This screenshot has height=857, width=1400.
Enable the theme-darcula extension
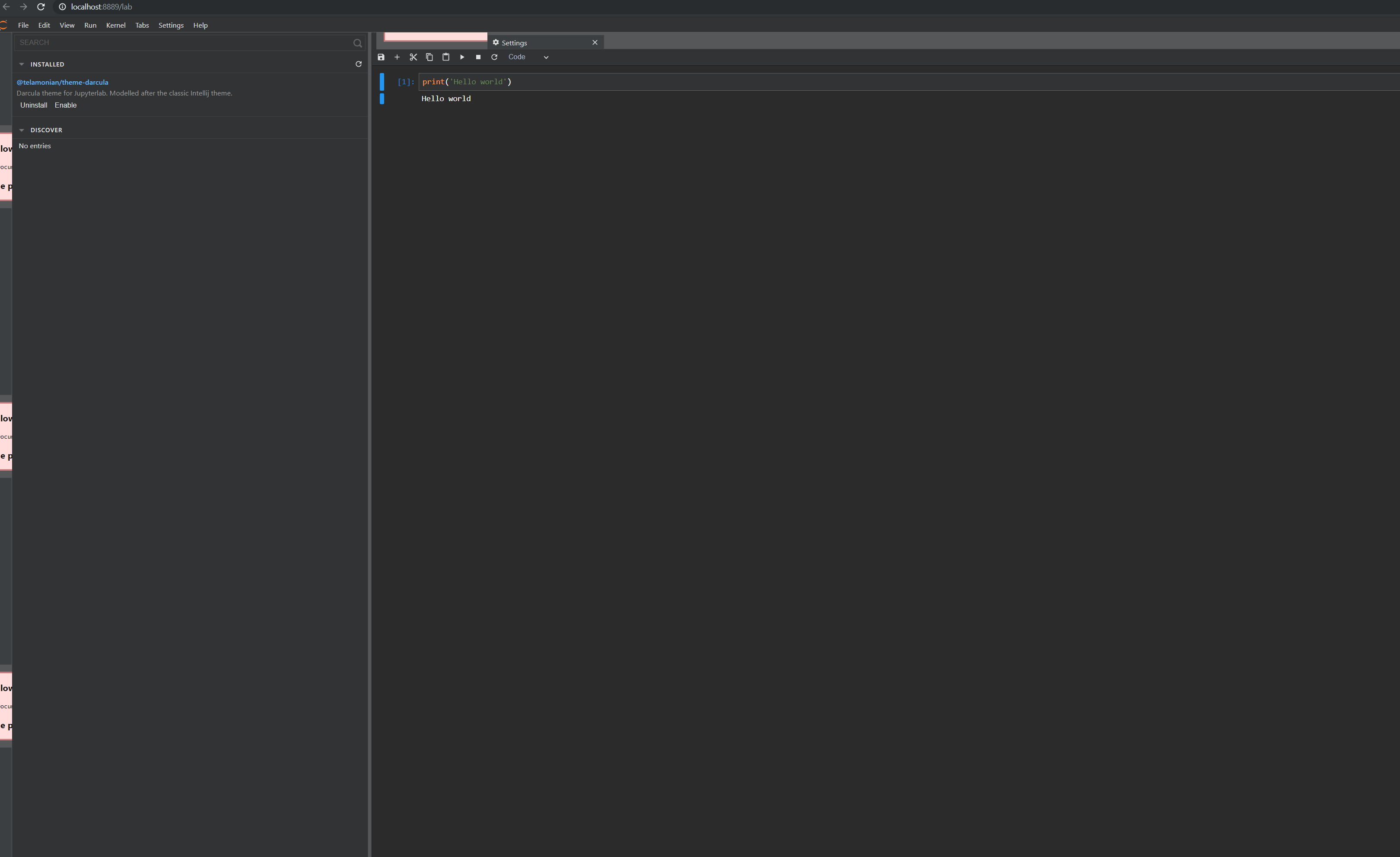point(65,105)
